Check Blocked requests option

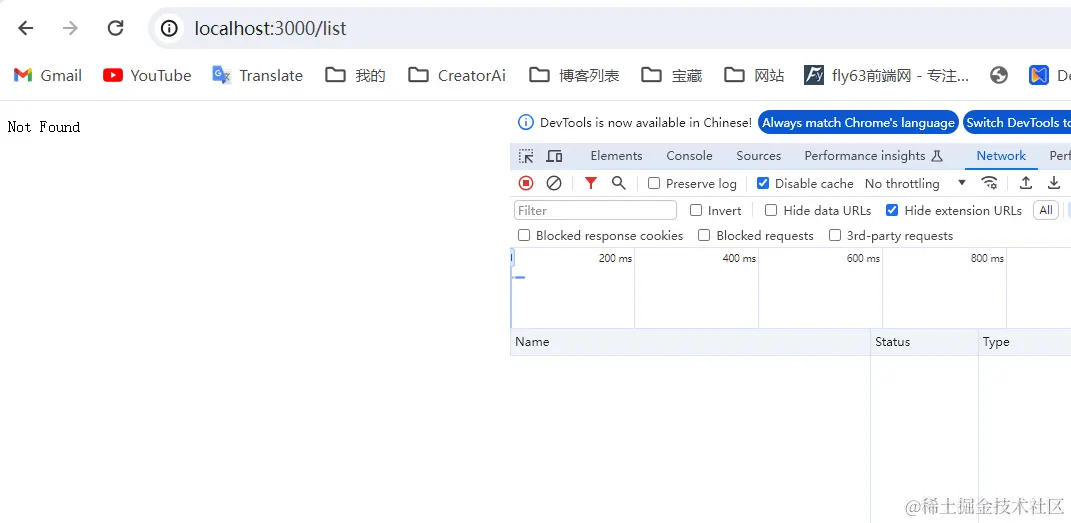pos(704,236)
